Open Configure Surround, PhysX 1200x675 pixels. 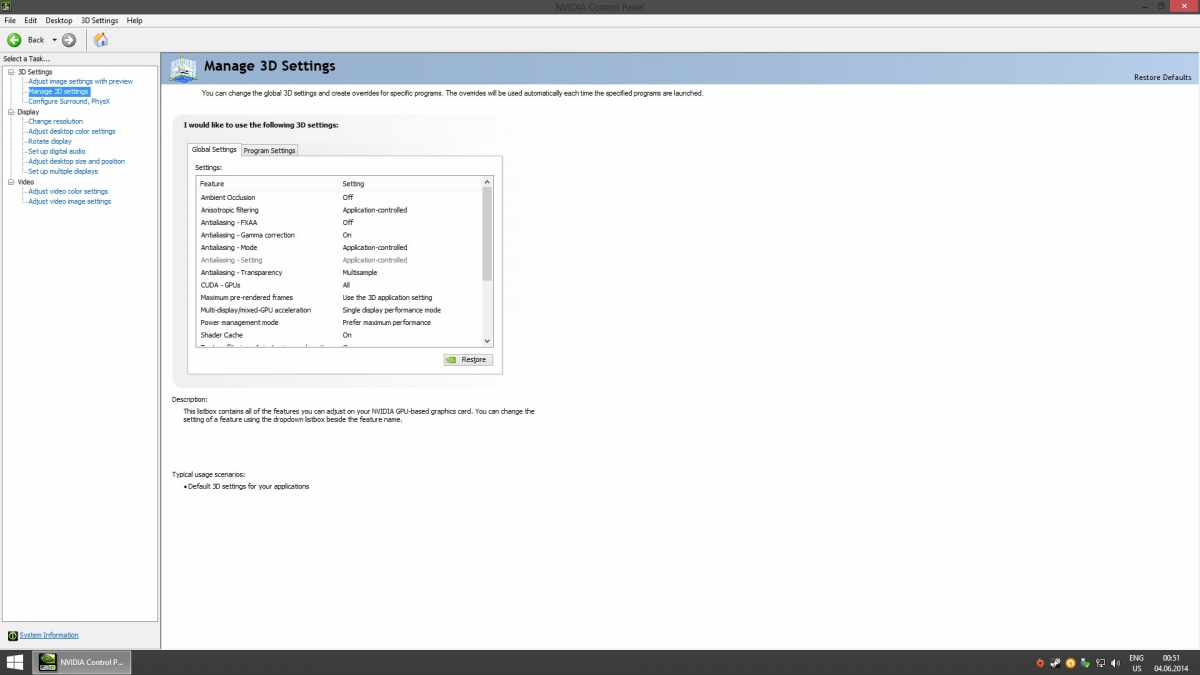tap(69, 101)
